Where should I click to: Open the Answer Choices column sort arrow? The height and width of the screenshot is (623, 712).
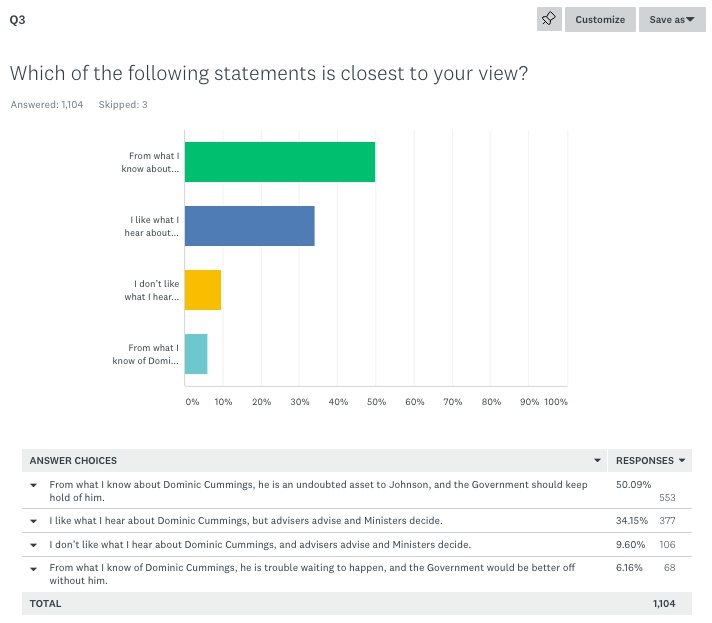click(x=598, y=461)
